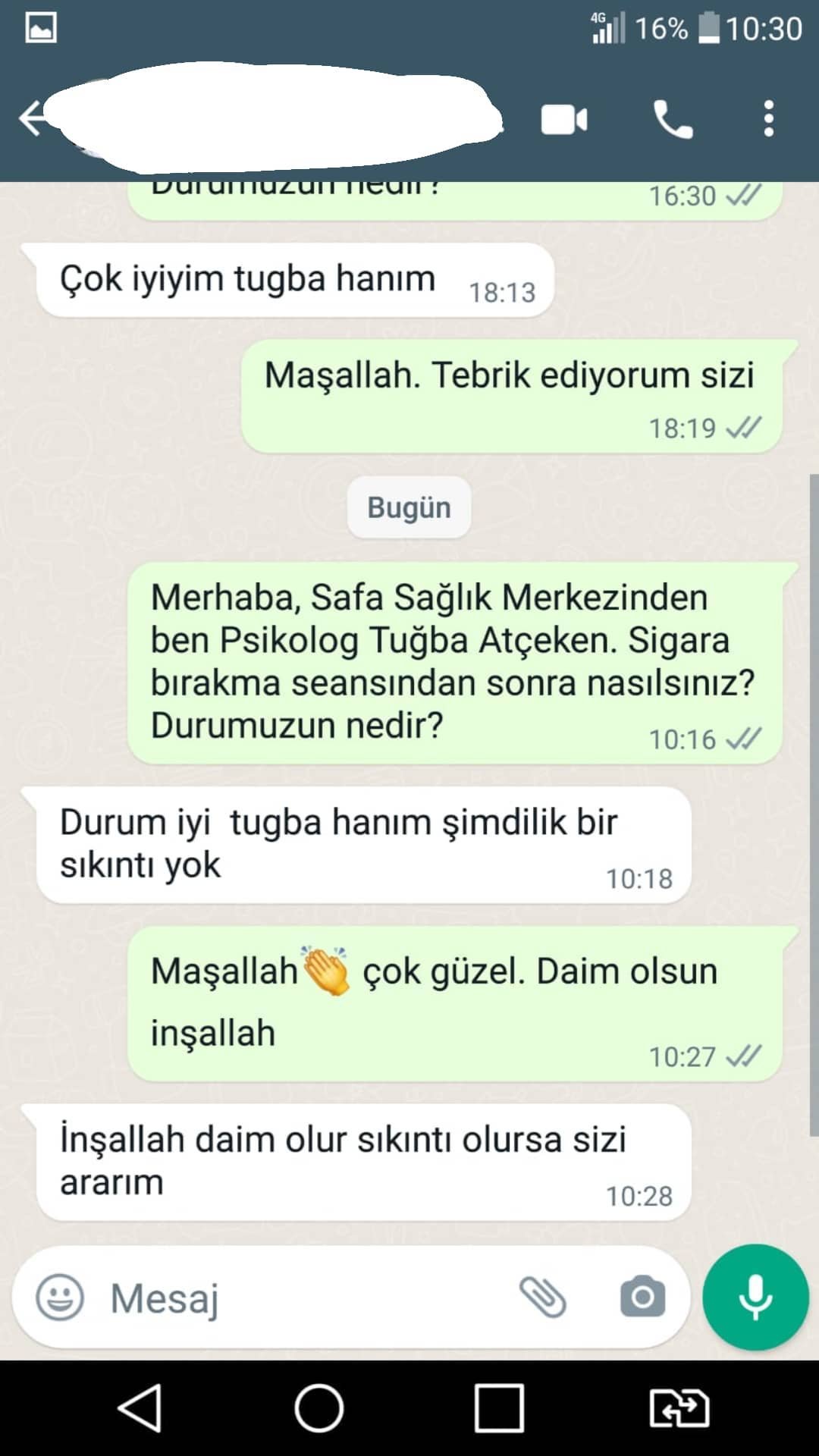The width and height of the screenshot is (819, 1456).
Task: Tap the Android back navigation button
Action: click(140, 1408)
